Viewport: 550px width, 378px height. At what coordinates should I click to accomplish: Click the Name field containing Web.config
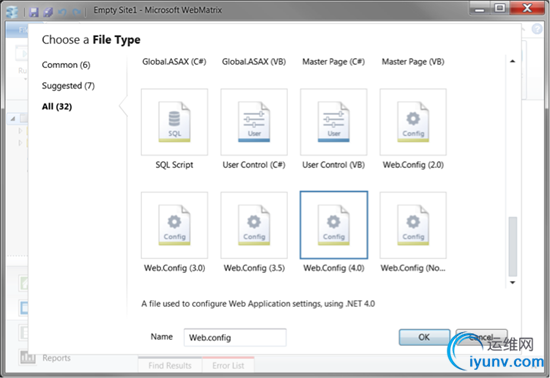[x=235, y=337]
